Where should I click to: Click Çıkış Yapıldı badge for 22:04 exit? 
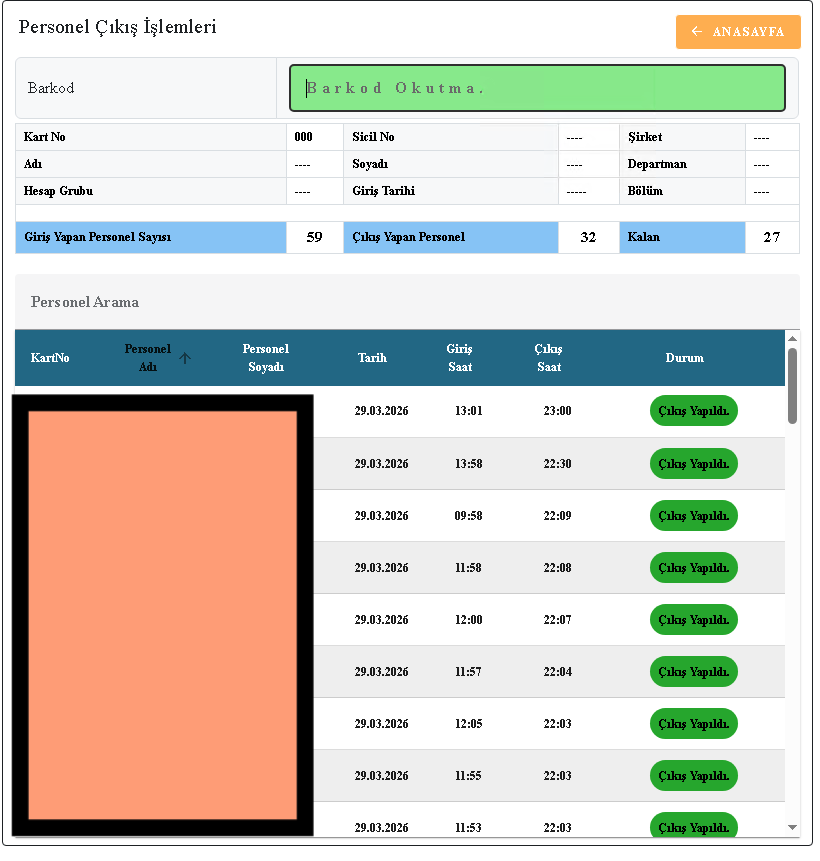point(693,672)
